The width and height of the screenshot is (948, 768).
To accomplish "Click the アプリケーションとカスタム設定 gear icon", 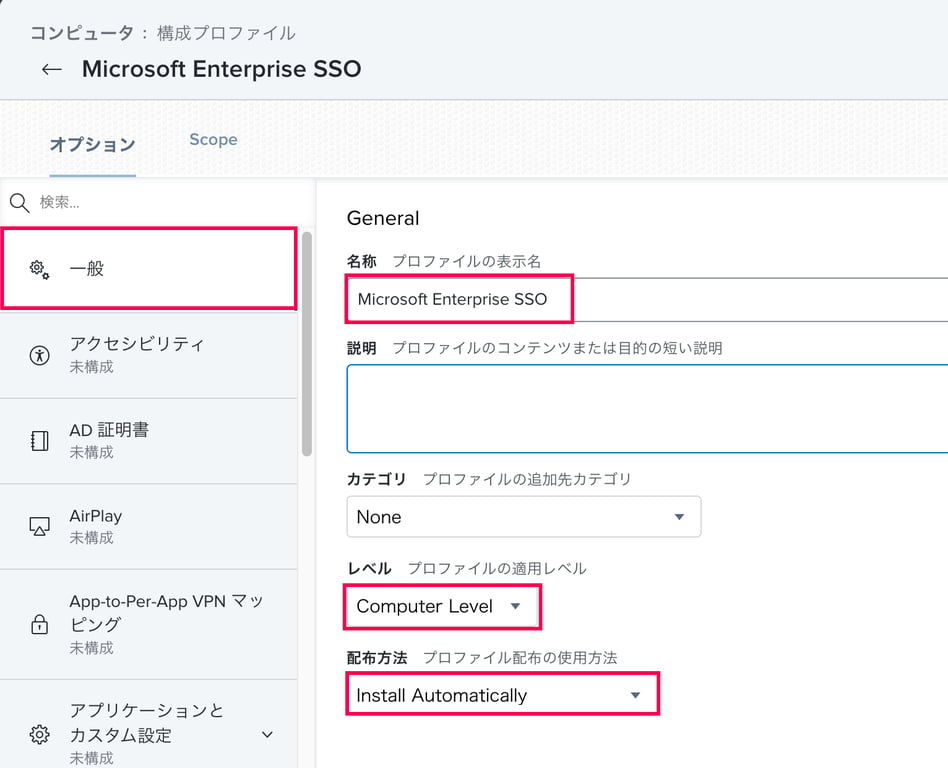I will [x=39, y=735].
